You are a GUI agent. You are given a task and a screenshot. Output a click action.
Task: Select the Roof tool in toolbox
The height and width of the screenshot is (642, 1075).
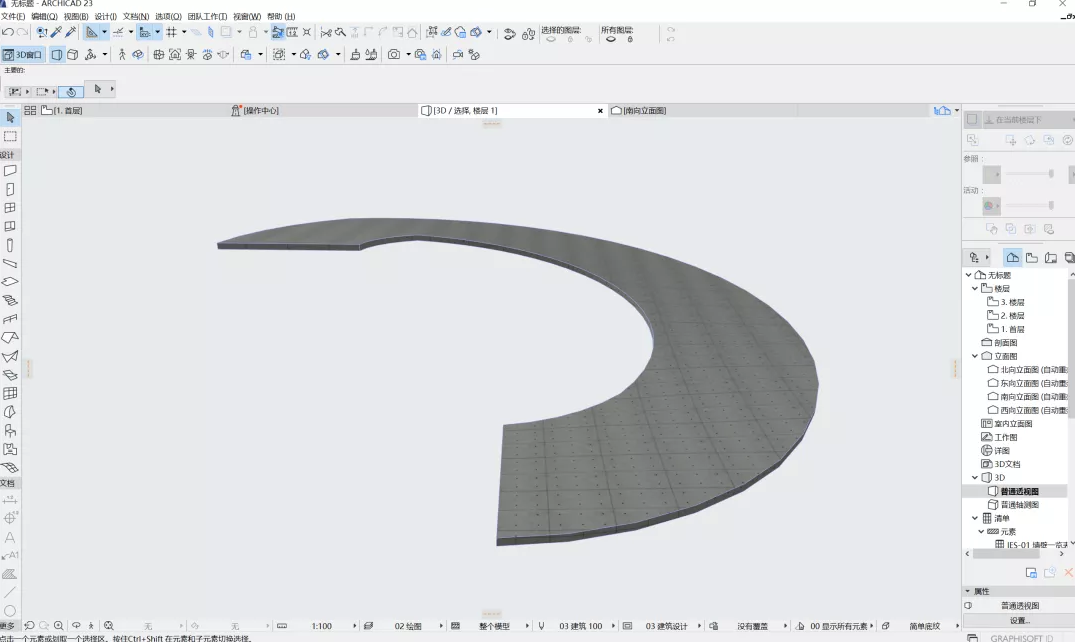point(10,337)
